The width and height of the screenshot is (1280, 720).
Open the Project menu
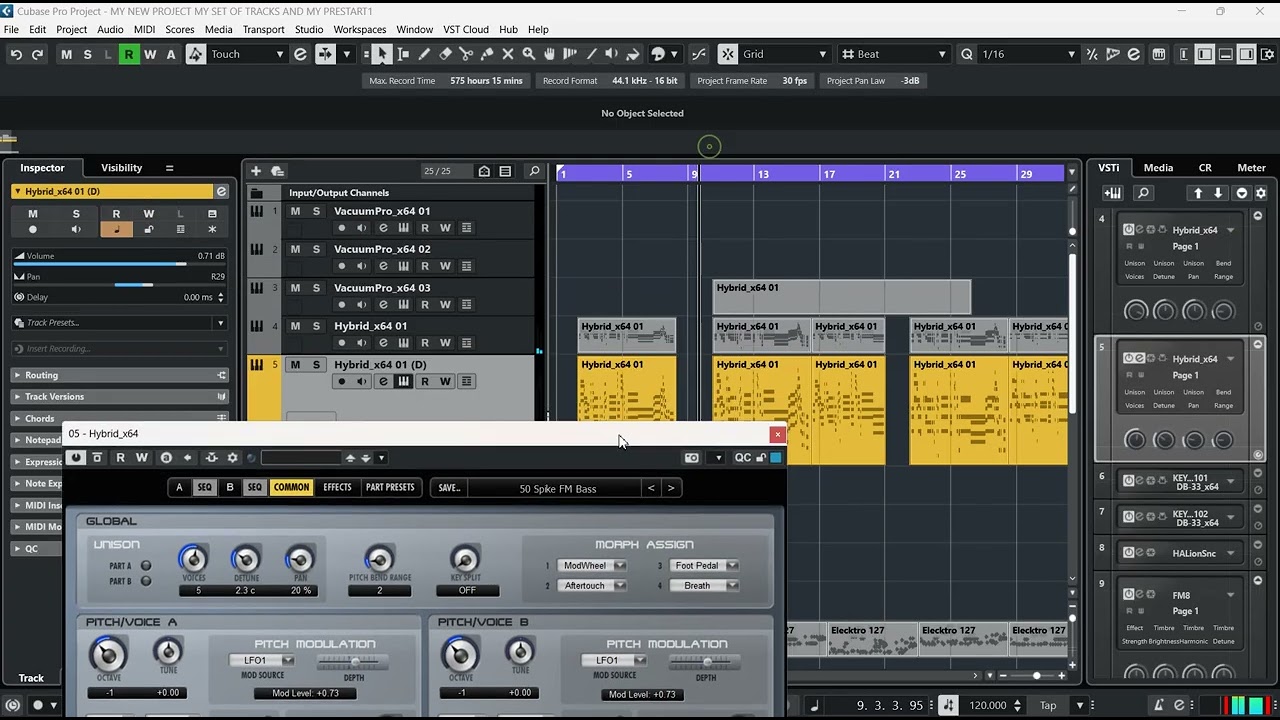(71, 29)
